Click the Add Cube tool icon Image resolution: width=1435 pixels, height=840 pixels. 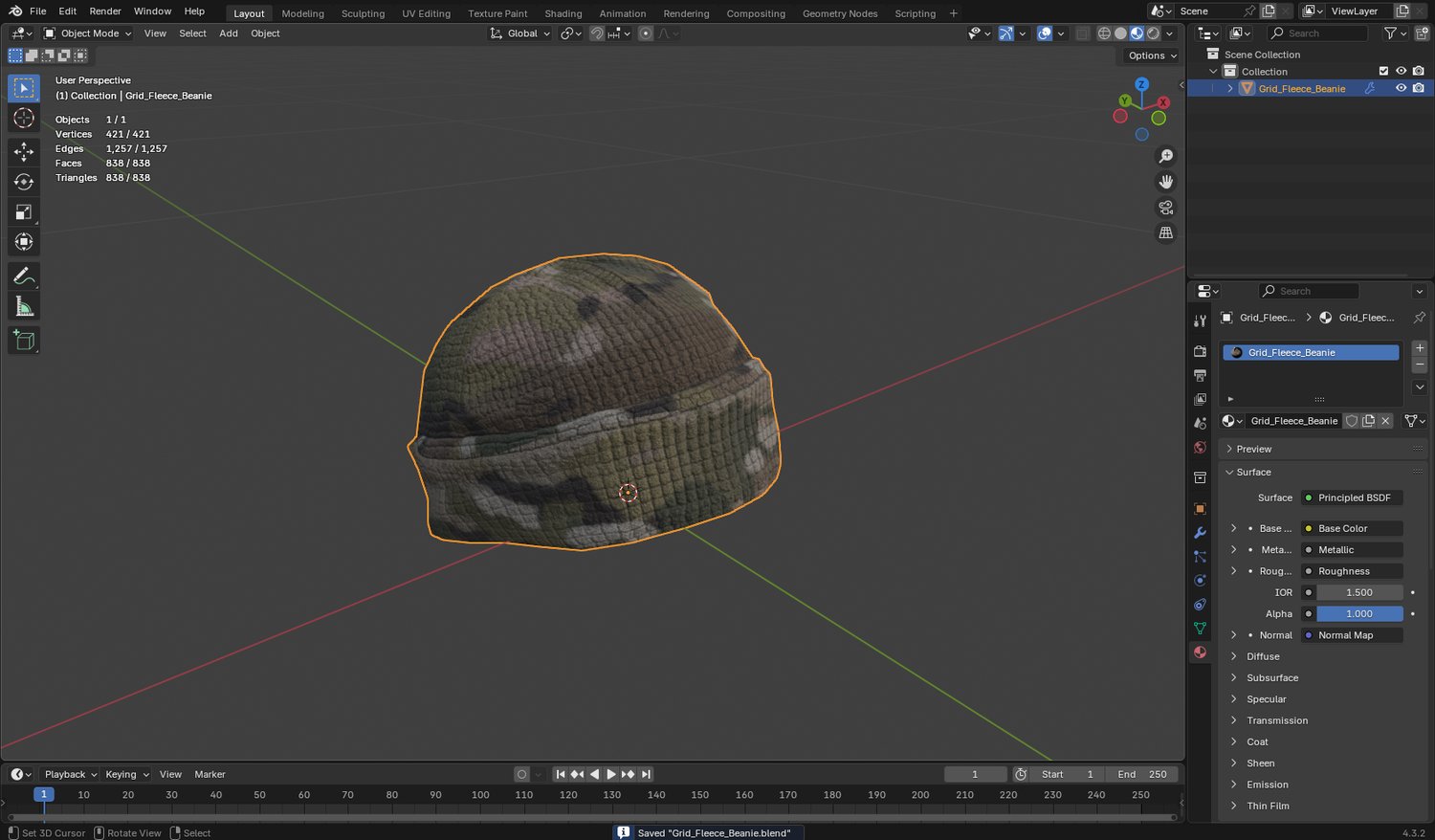click(x=24, y=341)
